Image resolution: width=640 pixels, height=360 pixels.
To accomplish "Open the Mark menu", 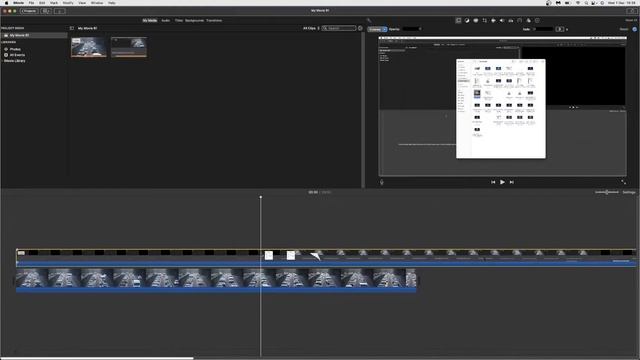I will (54, 3).
